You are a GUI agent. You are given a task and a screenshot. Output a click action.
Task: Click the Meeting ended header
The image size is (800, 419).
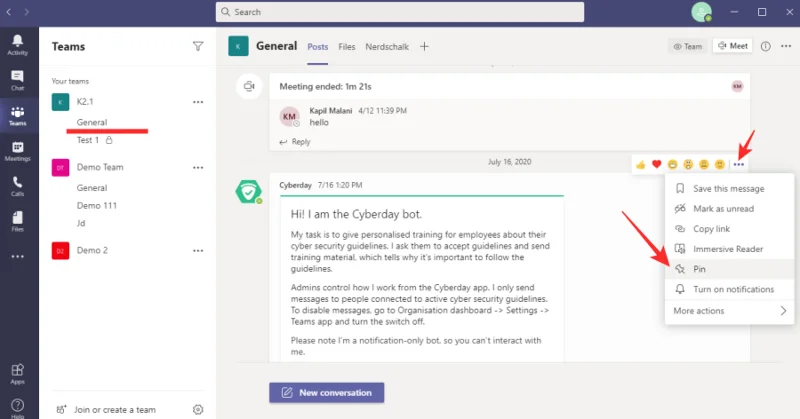click(325, 87)
